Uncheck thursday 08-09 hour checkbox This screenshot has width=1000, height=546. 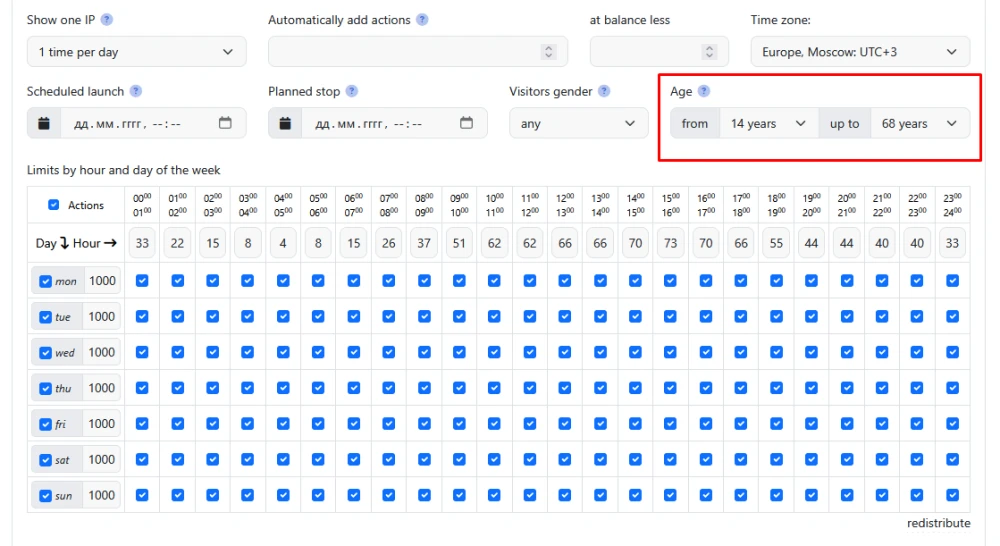pyautogui.click(x=424, y=388)
